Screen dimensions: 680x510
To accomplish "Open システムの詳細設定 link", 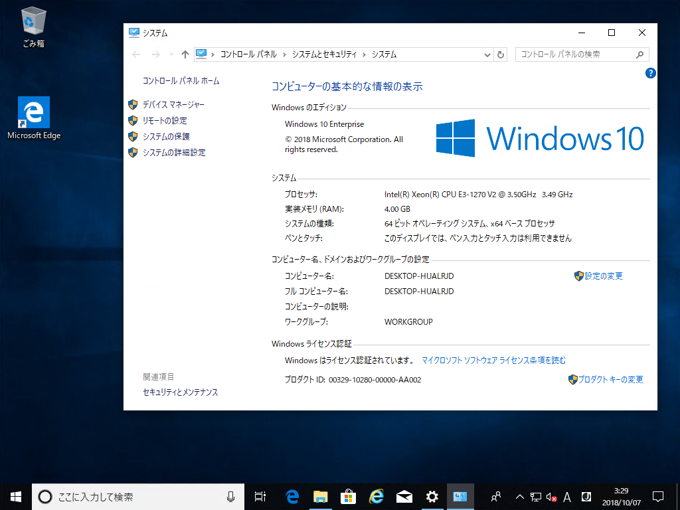I will [174, 153].
